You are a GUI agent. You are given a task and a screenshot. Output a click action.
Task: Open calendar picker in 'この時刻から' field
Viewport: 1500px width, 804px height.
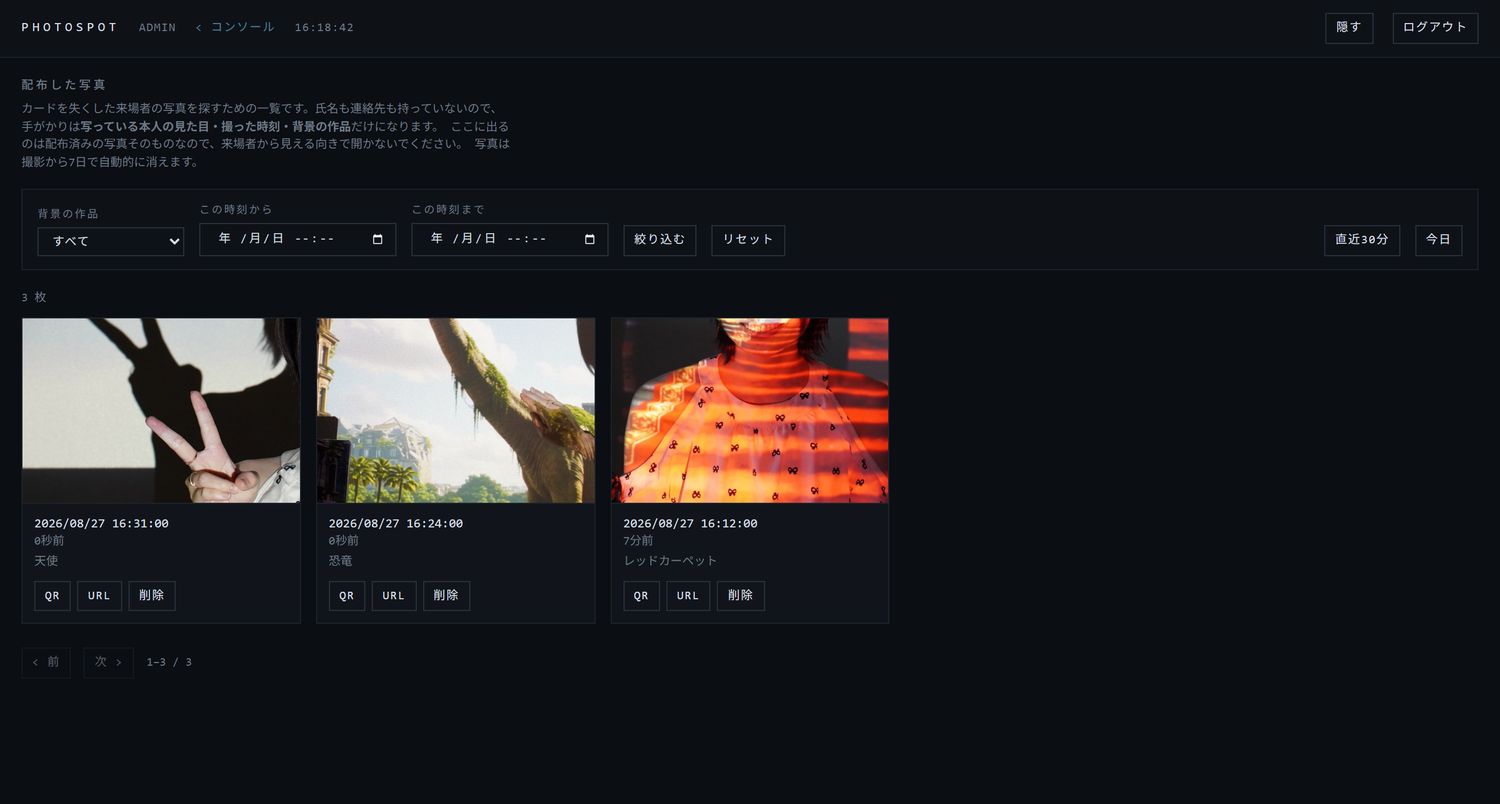(377, 239)
